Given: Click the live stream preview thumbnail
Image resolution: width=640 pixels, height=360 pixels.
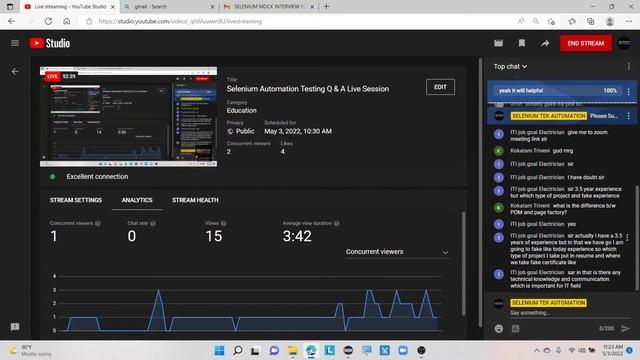Looking at the screenshot, I should [129, 116].
